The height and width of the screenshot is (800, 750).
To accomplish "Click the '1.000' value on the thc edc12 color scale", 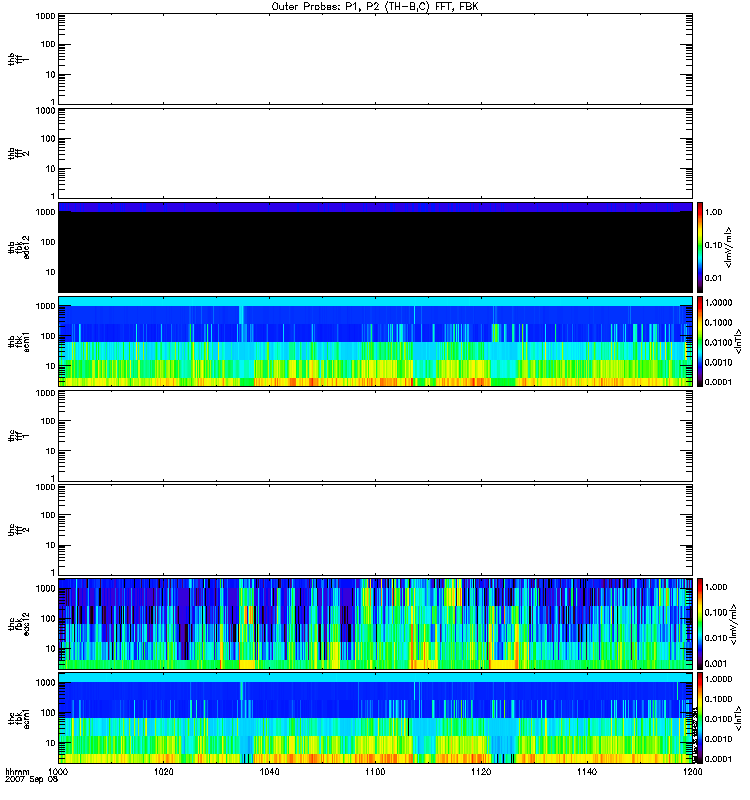I will pos(716,587).
